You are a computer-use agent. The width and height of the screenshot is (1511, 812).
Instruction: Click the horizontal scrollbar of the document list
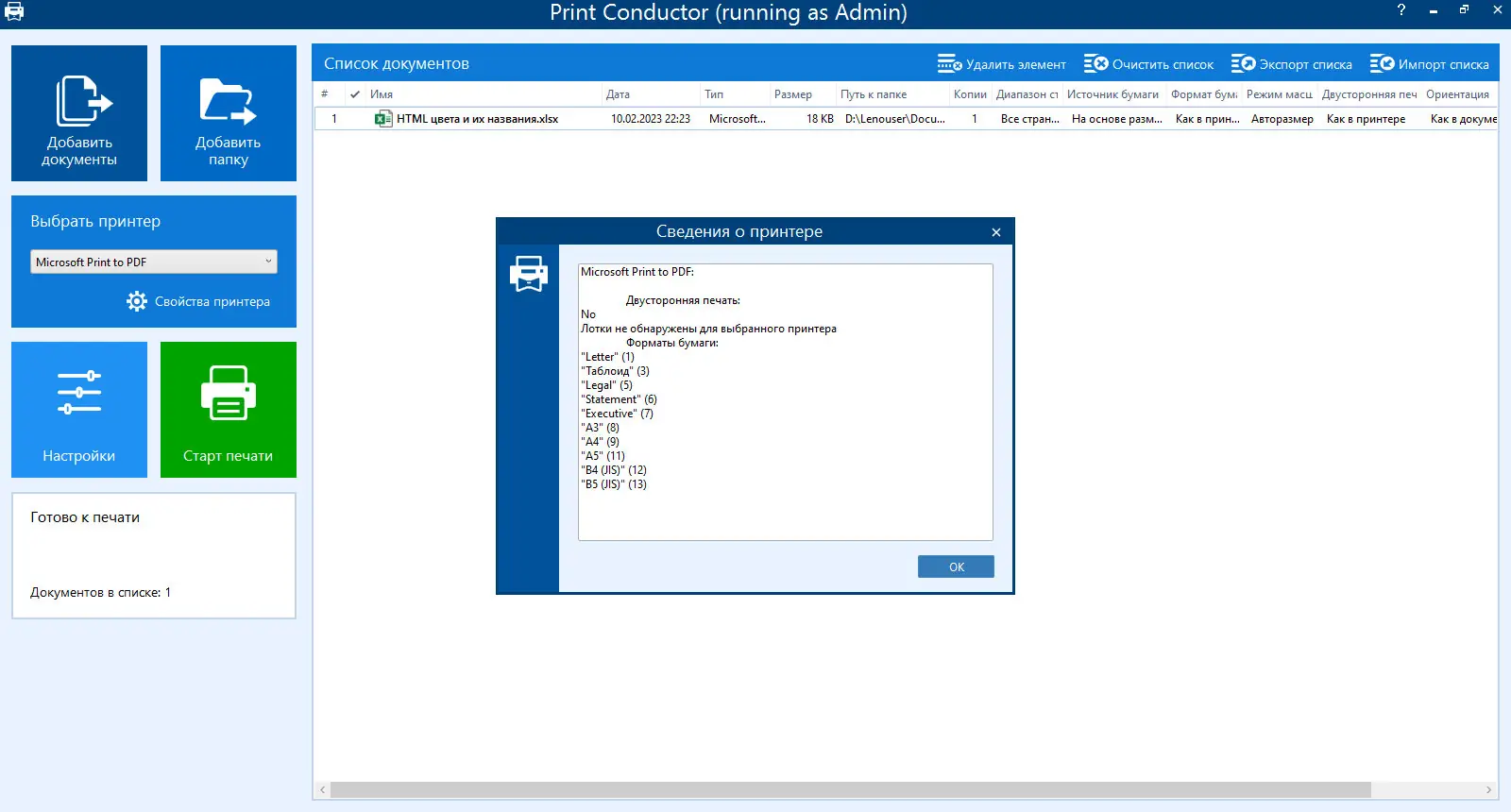(850, 789)
